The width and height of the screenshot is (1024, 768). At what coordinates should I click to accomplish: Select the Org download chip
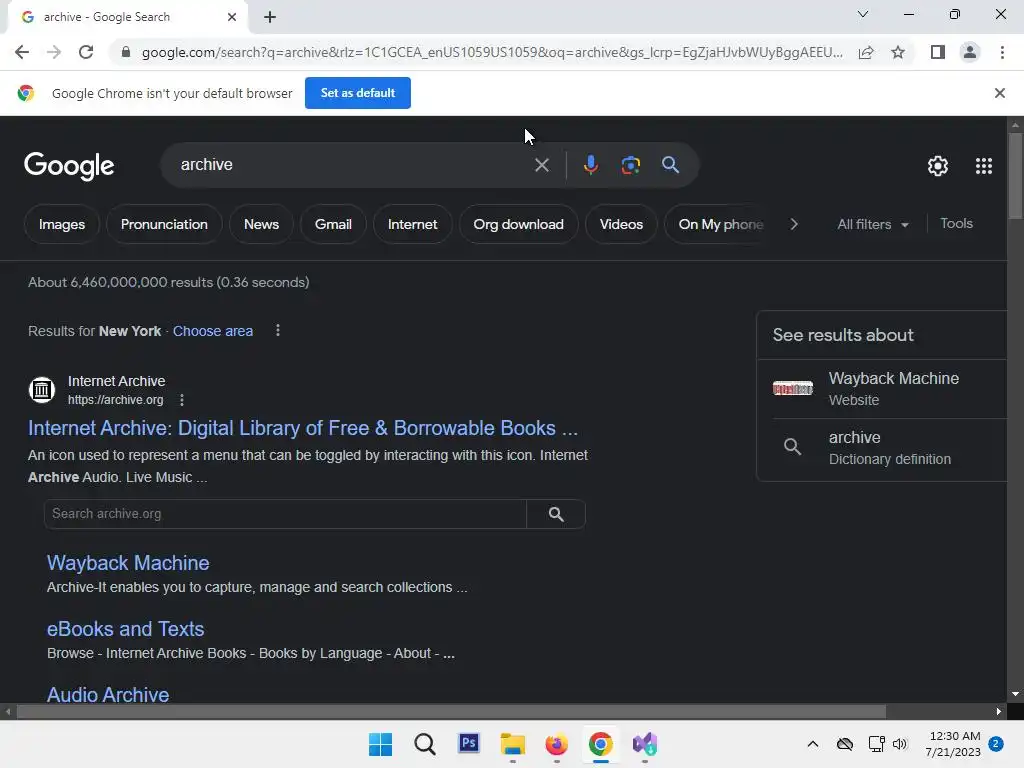point(519,224)
